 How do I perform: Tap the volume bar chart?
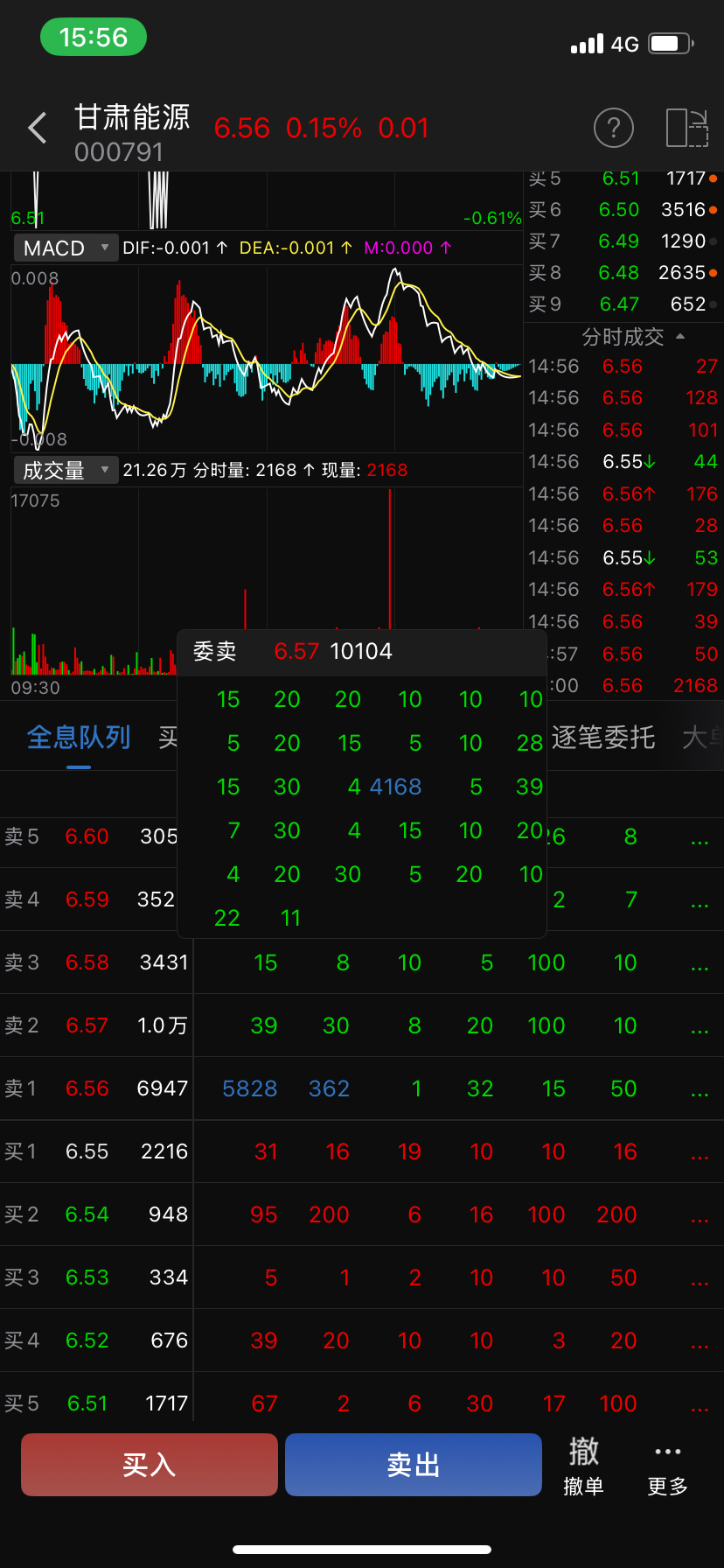266,581
